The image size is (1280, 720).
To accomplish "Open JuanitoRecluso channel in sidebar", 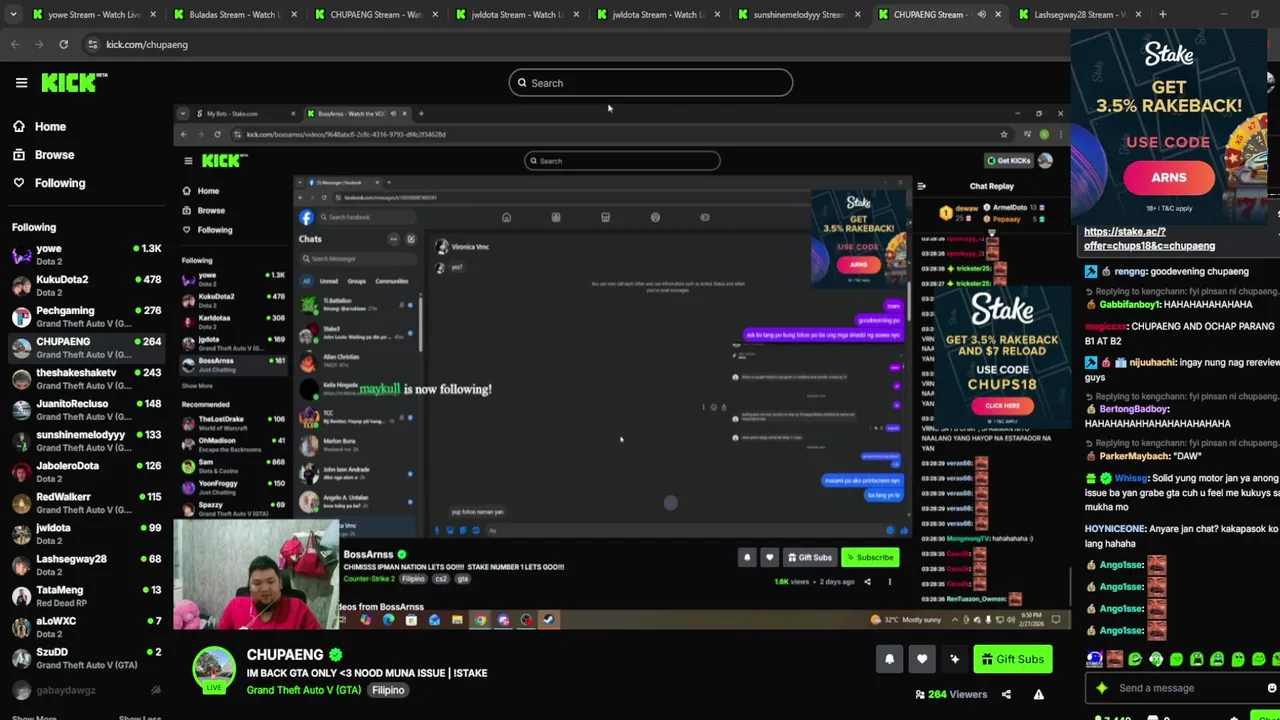I will click(86, 409).
